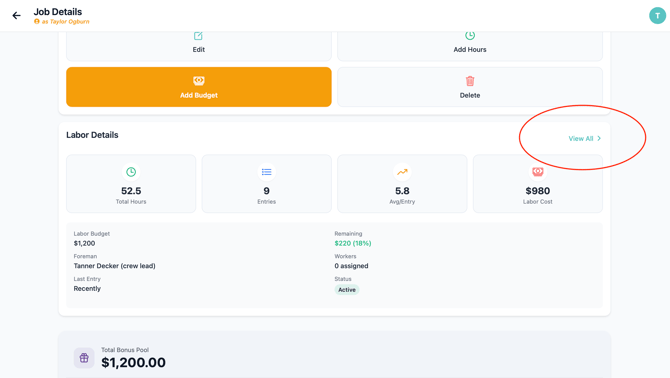Click the Labor Cost money icon
670x378 pixels.
[538, 171]
